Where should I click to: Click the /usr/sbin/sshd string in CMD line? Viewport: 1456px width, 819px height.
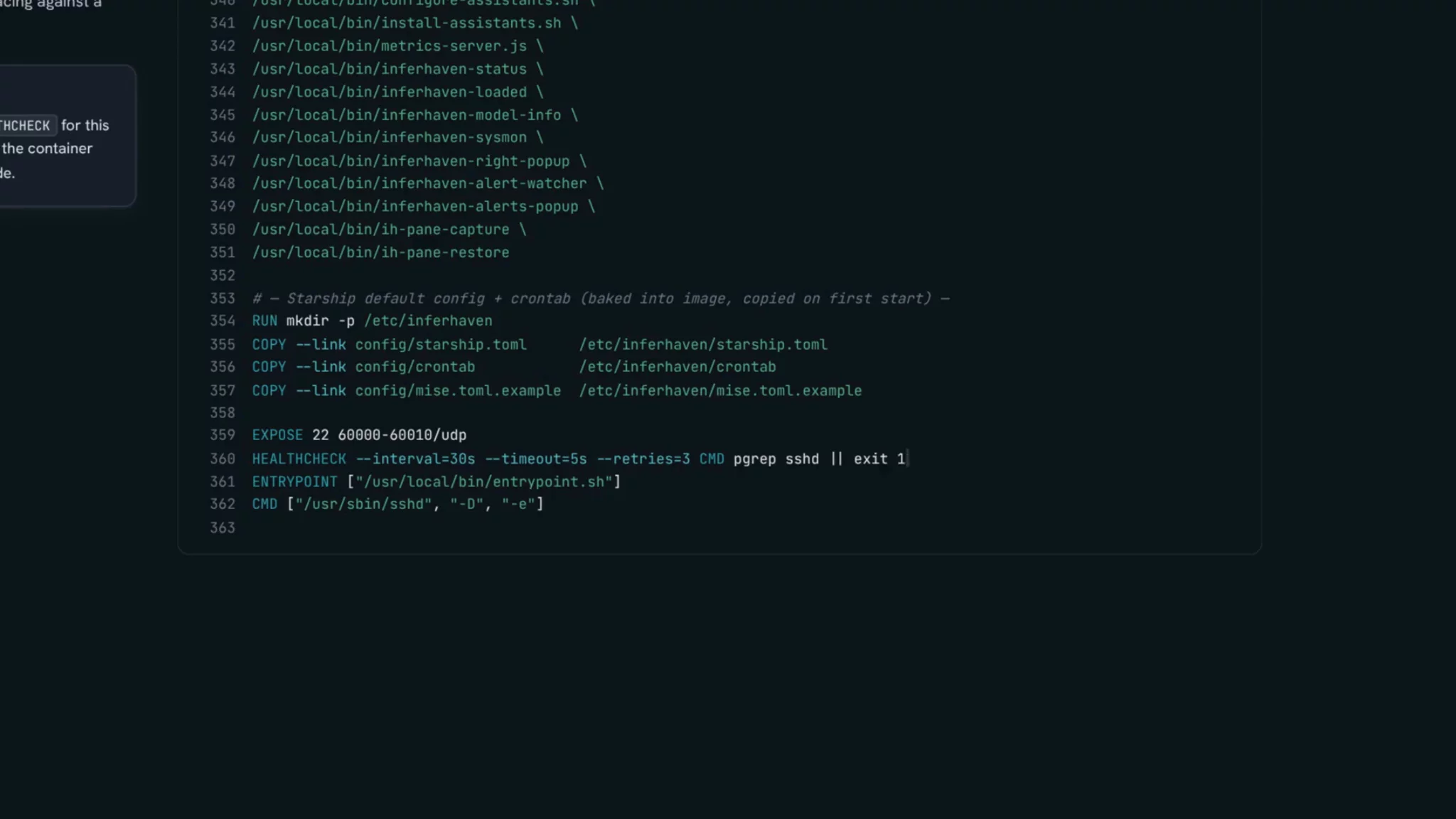click(x=364, y=504)
